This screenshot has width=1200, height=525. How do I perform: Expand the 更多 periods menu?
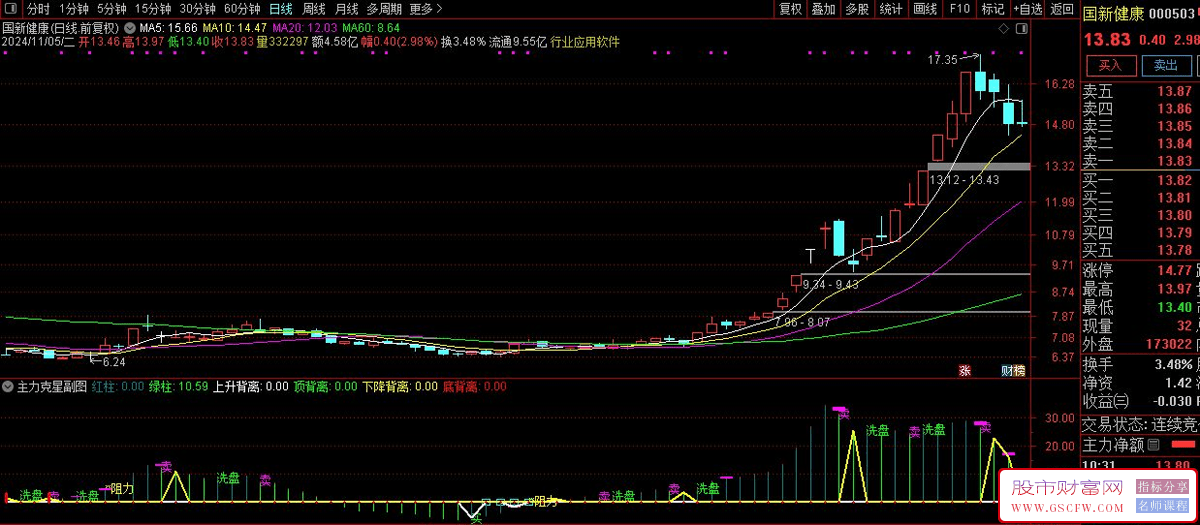click(x=426, y=9)
